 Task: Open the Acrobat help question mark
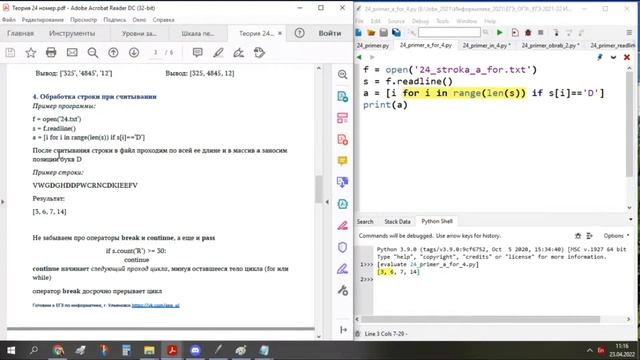(299, 33)
